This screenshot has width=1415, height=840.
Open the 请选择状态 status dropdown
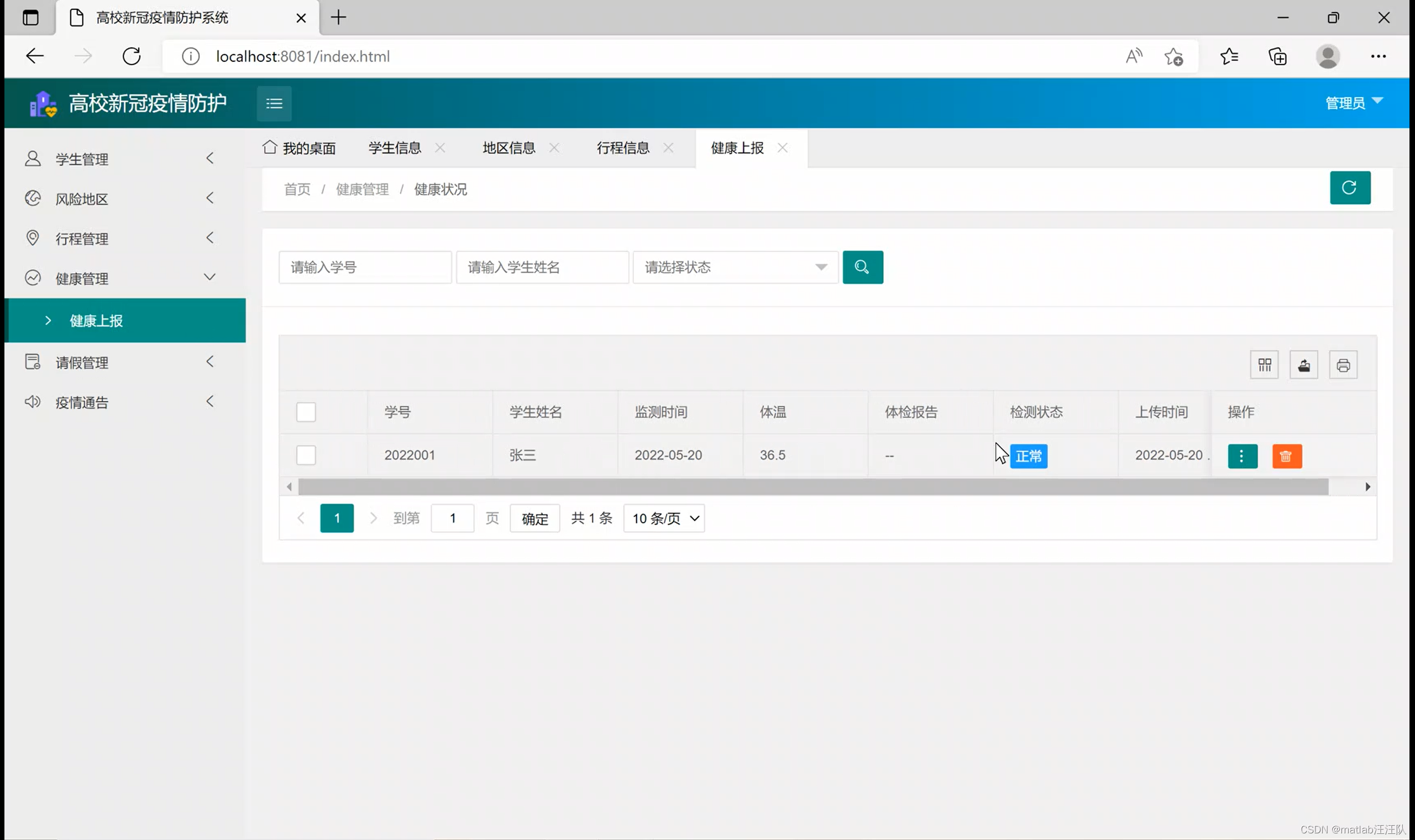(735, 267)
